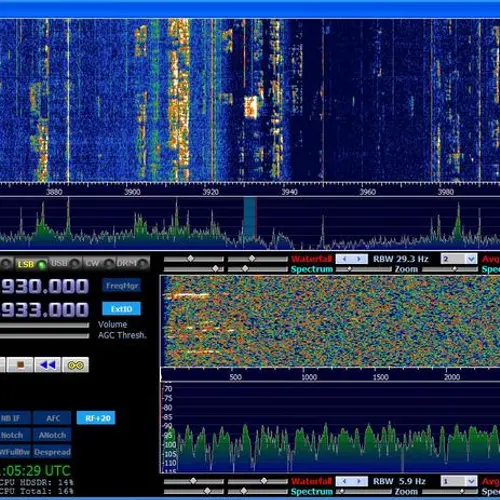Toggle the AFC button
Viewport: 500px width, 500px height.
[x=52, y=418]
